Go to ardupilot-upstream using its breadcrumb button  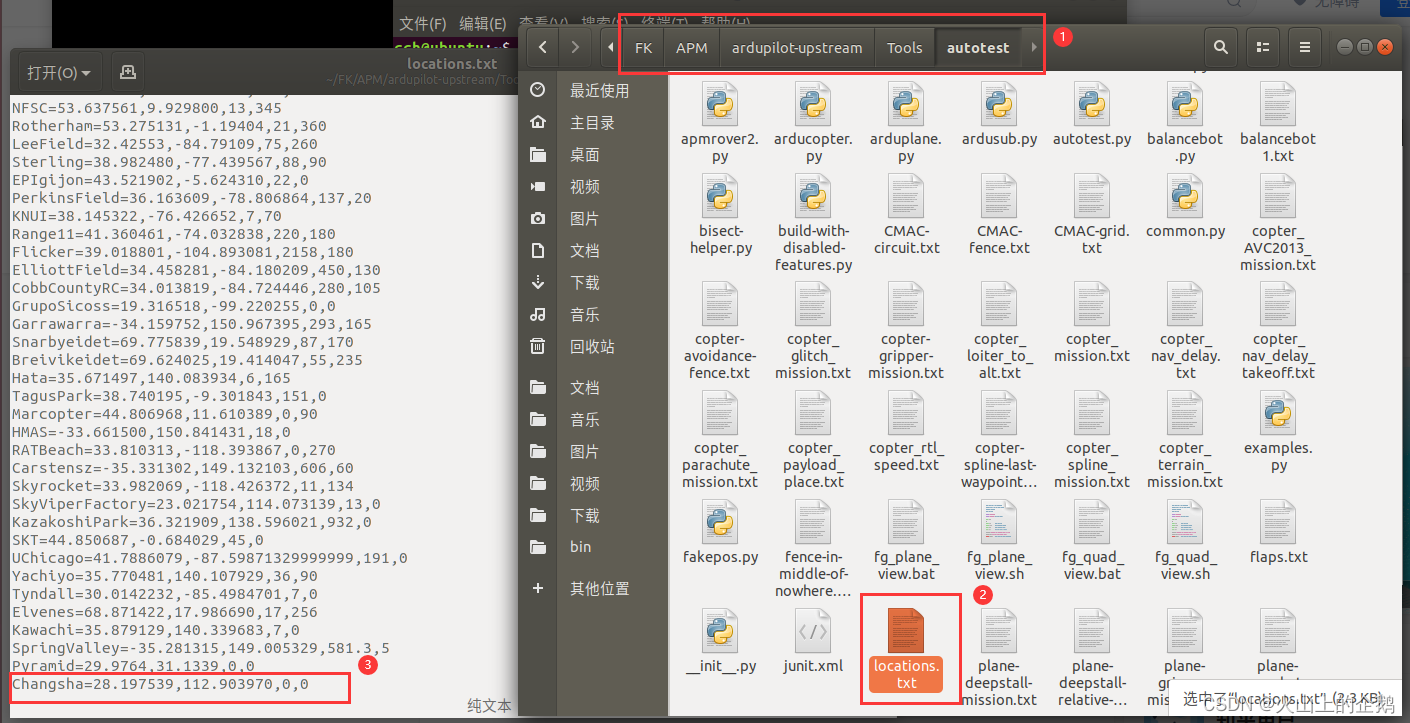click(x=796, y=47)
